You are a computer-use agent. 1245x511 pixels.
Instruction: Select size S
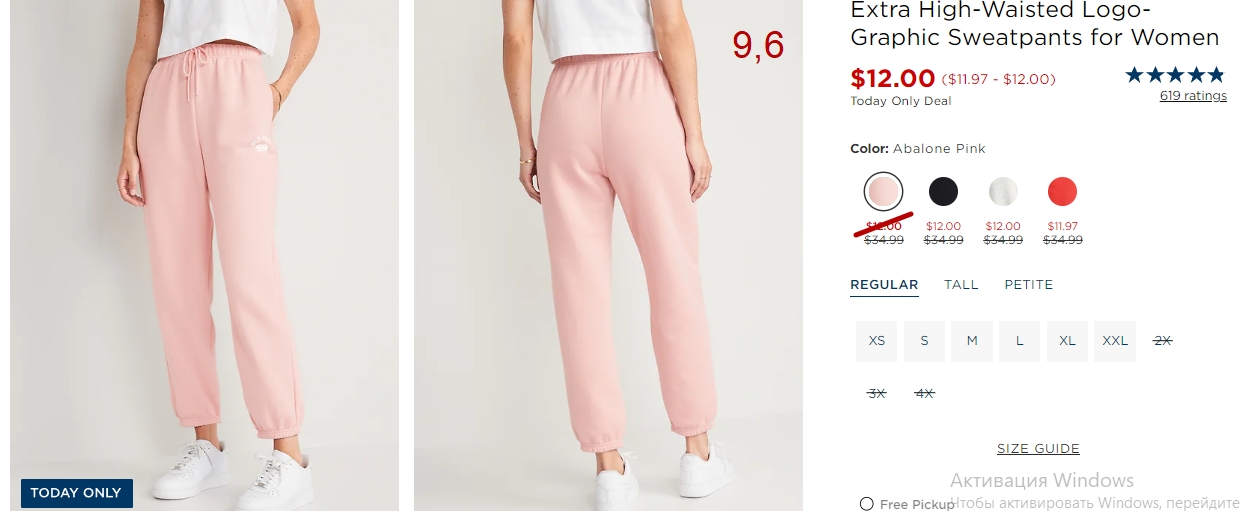(x=924, y=341)
